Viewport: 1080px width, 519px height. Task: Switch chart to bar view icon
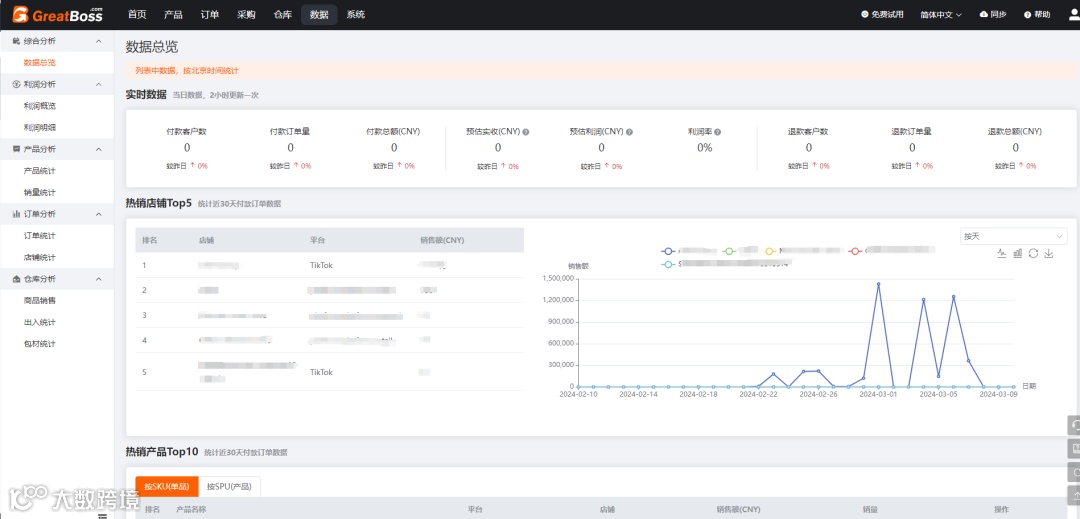[x=1018, y=253]
